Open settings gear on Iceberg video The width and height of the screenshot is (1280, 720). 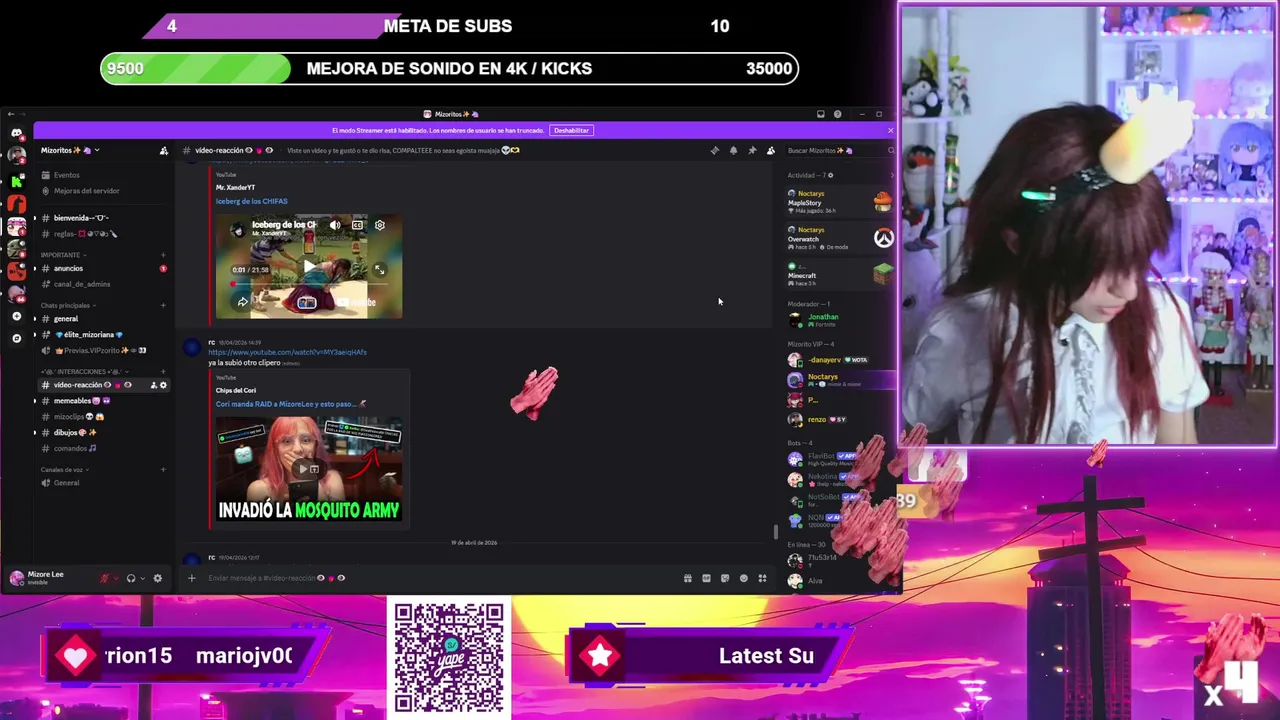coord(380,225)
